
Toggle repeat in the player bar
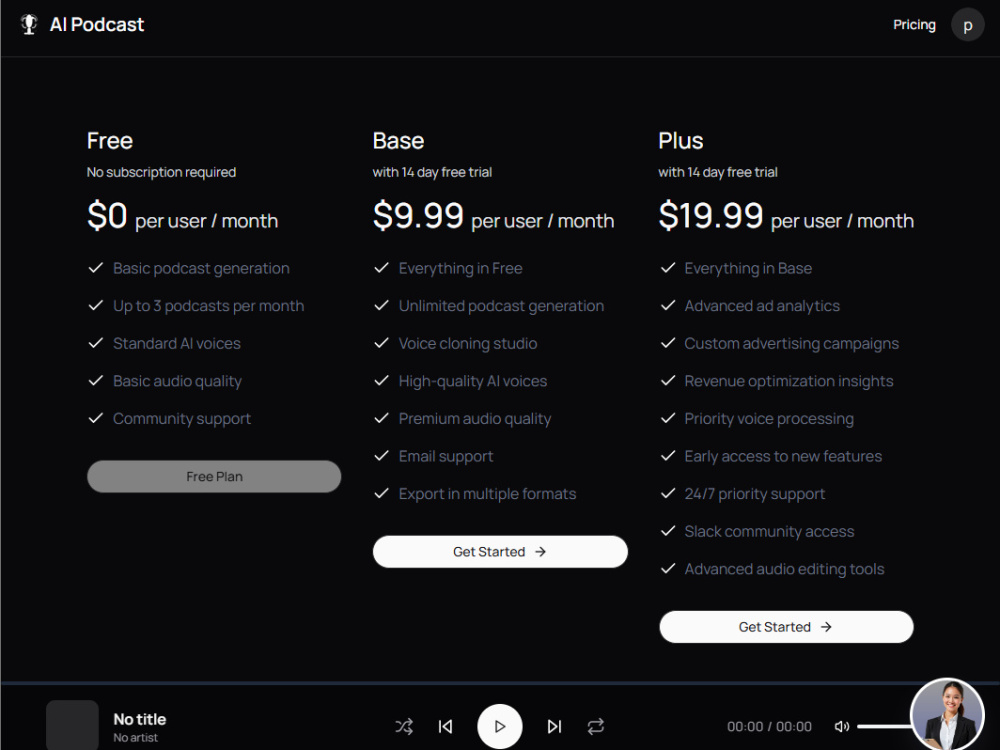point(596,726)
